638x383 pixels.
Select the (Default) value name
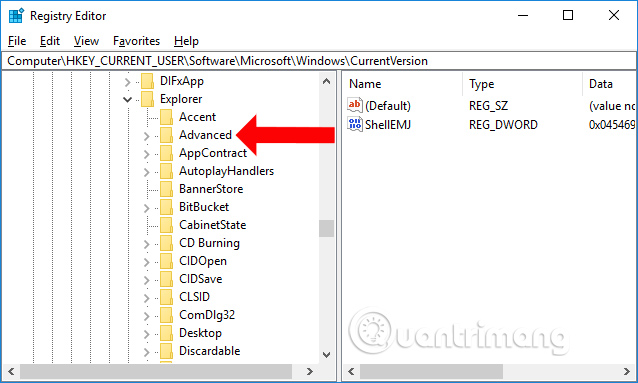tap(388, 106)
